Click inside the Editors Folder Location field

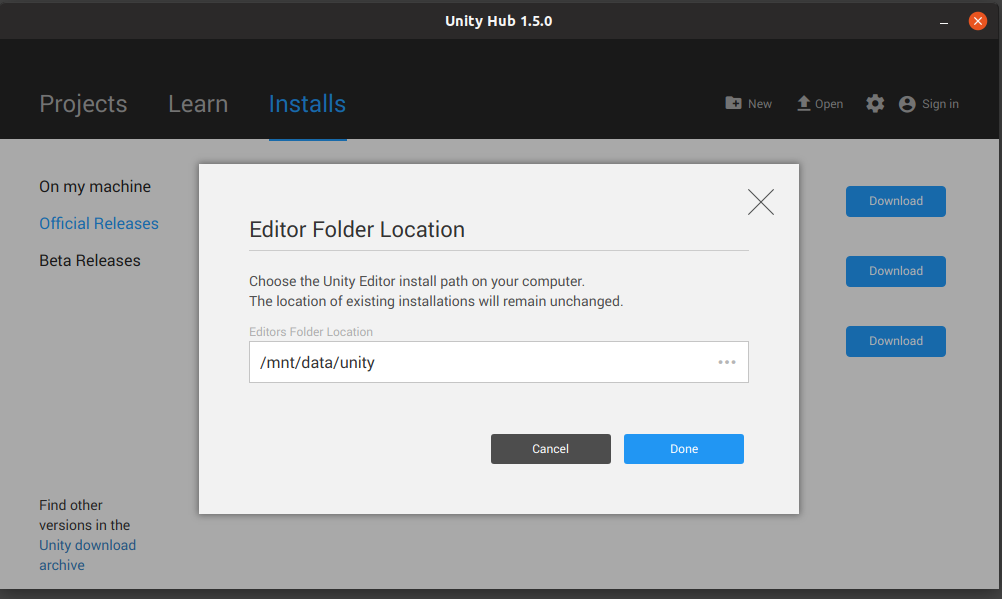pos(450,362)
